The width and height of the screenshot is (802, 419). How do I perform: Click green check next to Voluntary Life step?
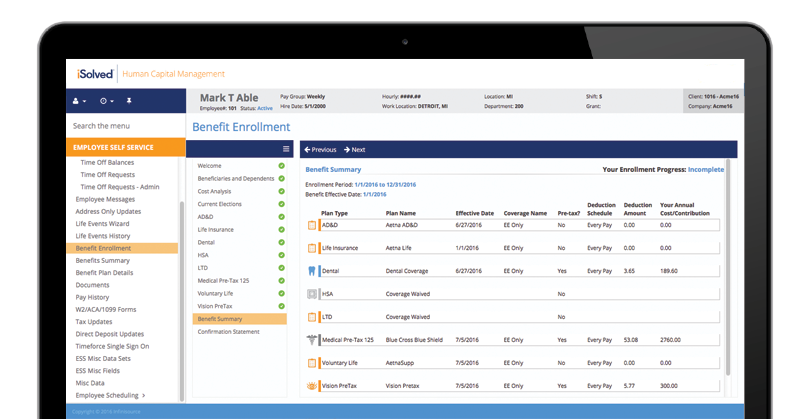pos(281,293)
